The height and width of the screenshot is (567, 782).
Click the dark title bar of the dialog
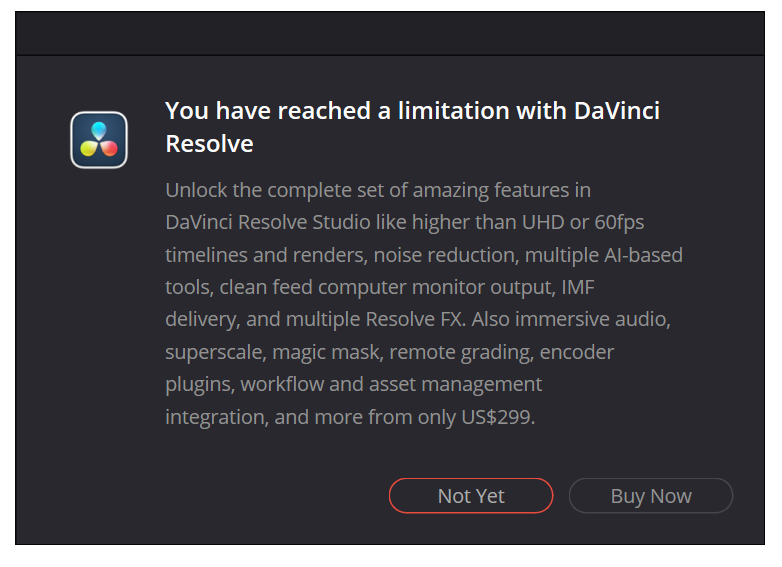coord(390,33)
